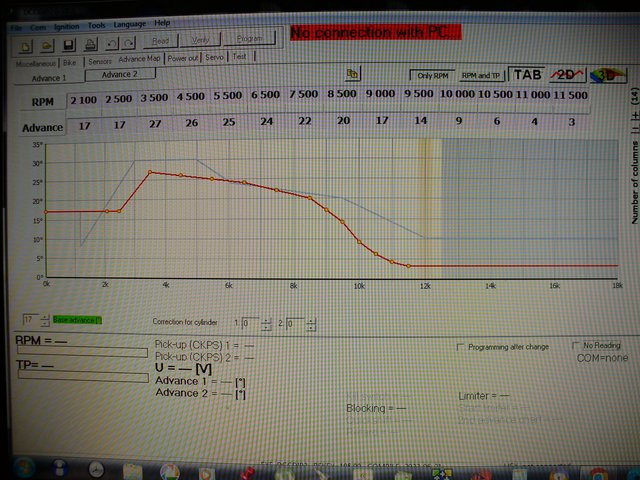The image size is (640, 480).
Task: Switch to the Sensors tab
Action: click(x=100, y=62)
